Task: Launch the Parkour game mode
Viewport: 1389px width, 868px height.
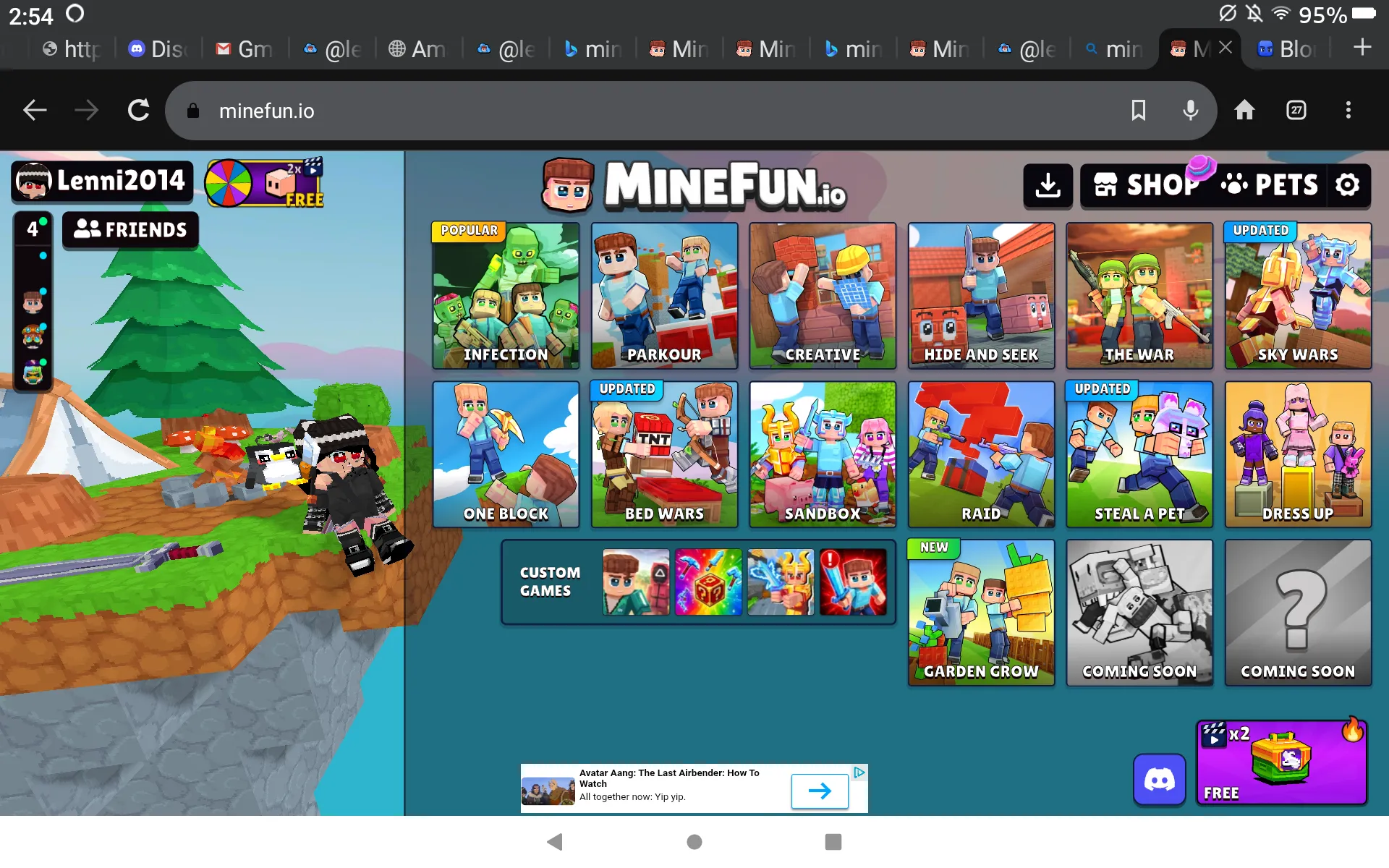Action: click(x=664, y=296)
